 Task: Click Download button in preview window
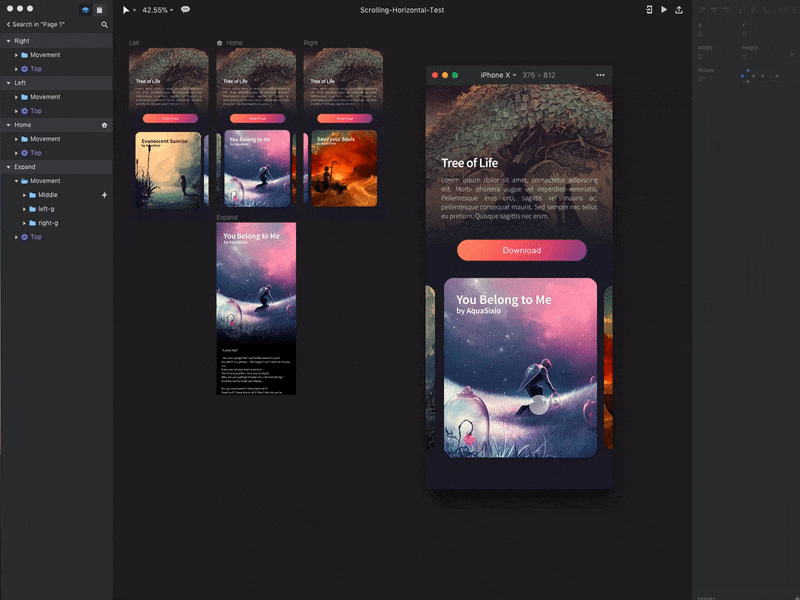521,251
